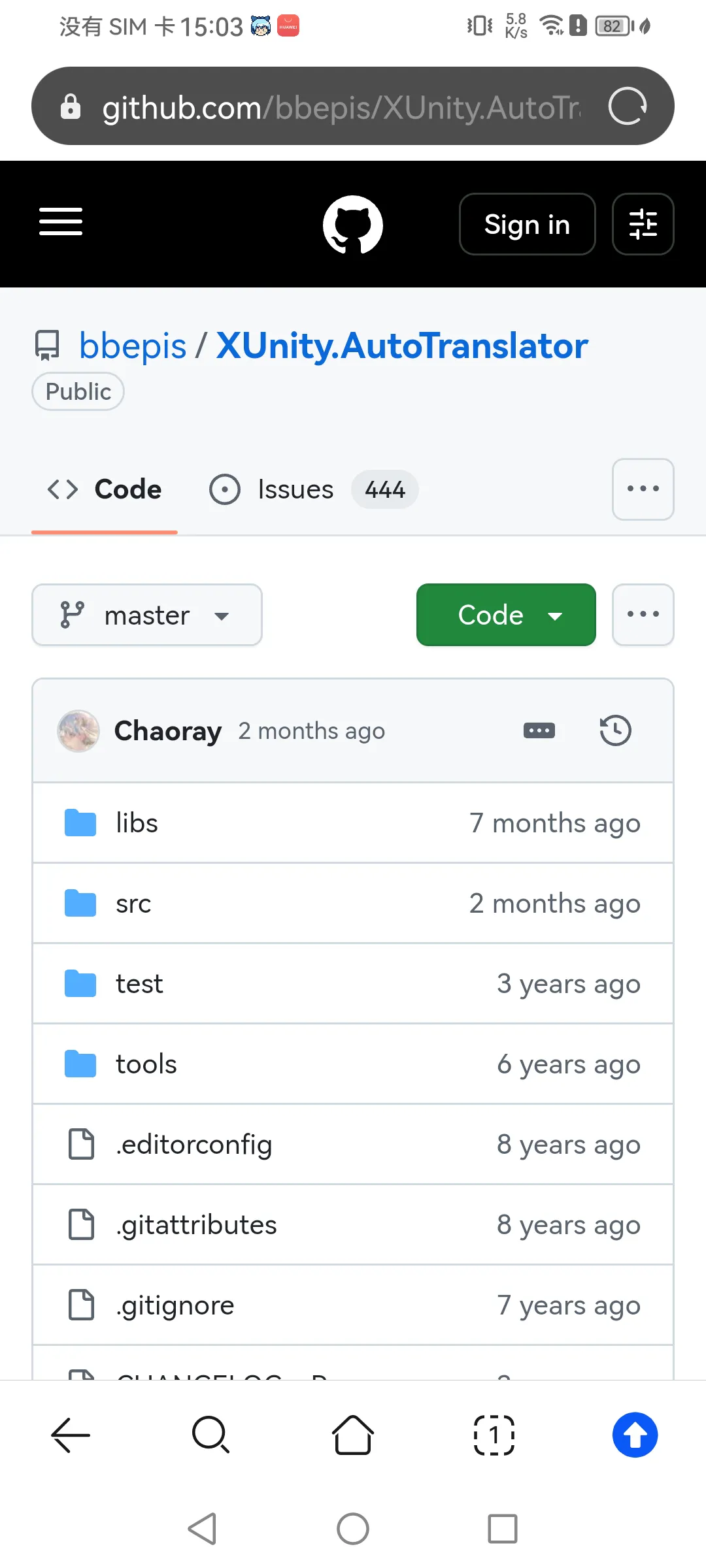Go to browser home page

353,1435
